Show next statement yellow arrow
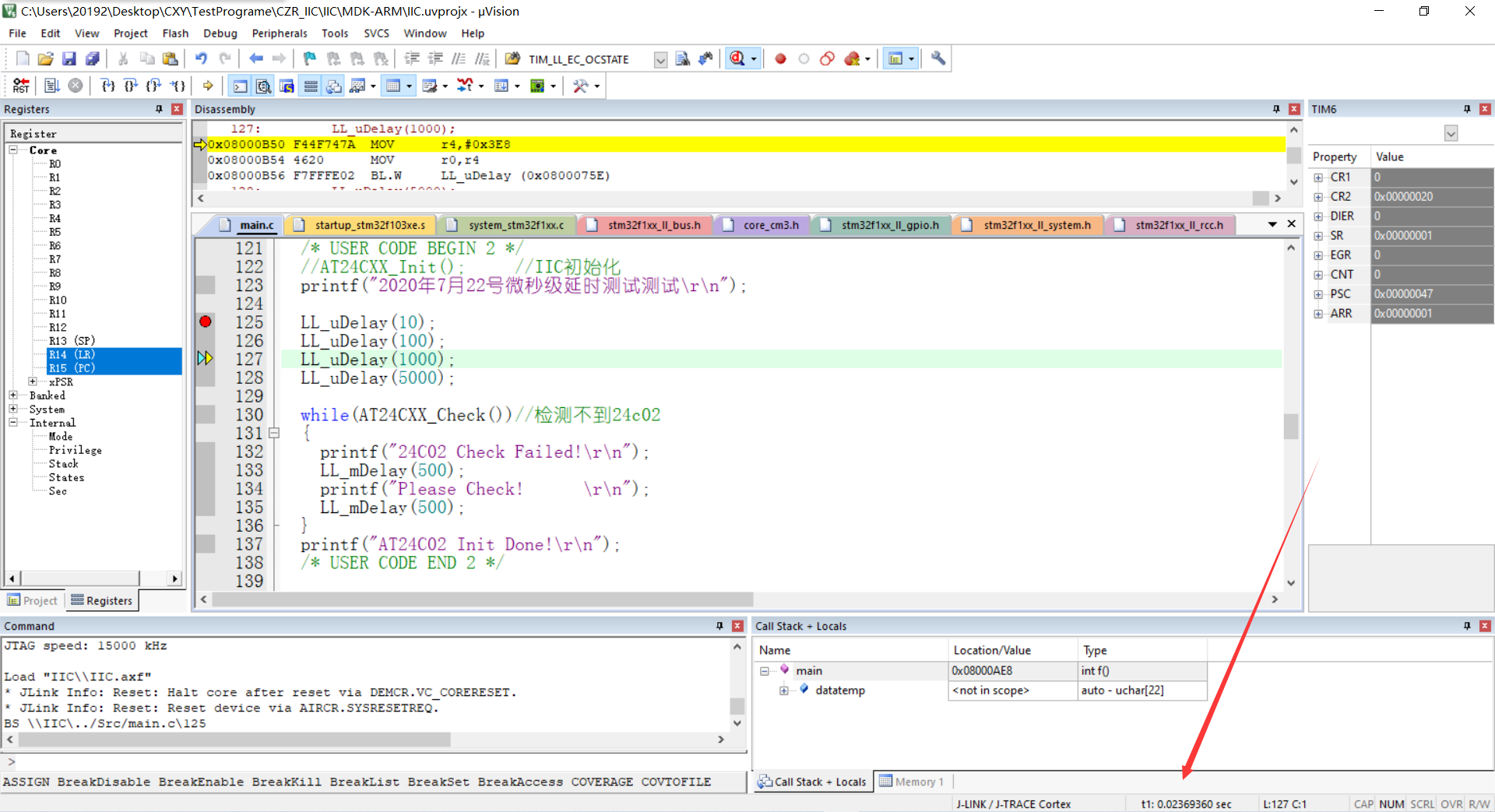 pyautogui.click(x=208, y=86)
